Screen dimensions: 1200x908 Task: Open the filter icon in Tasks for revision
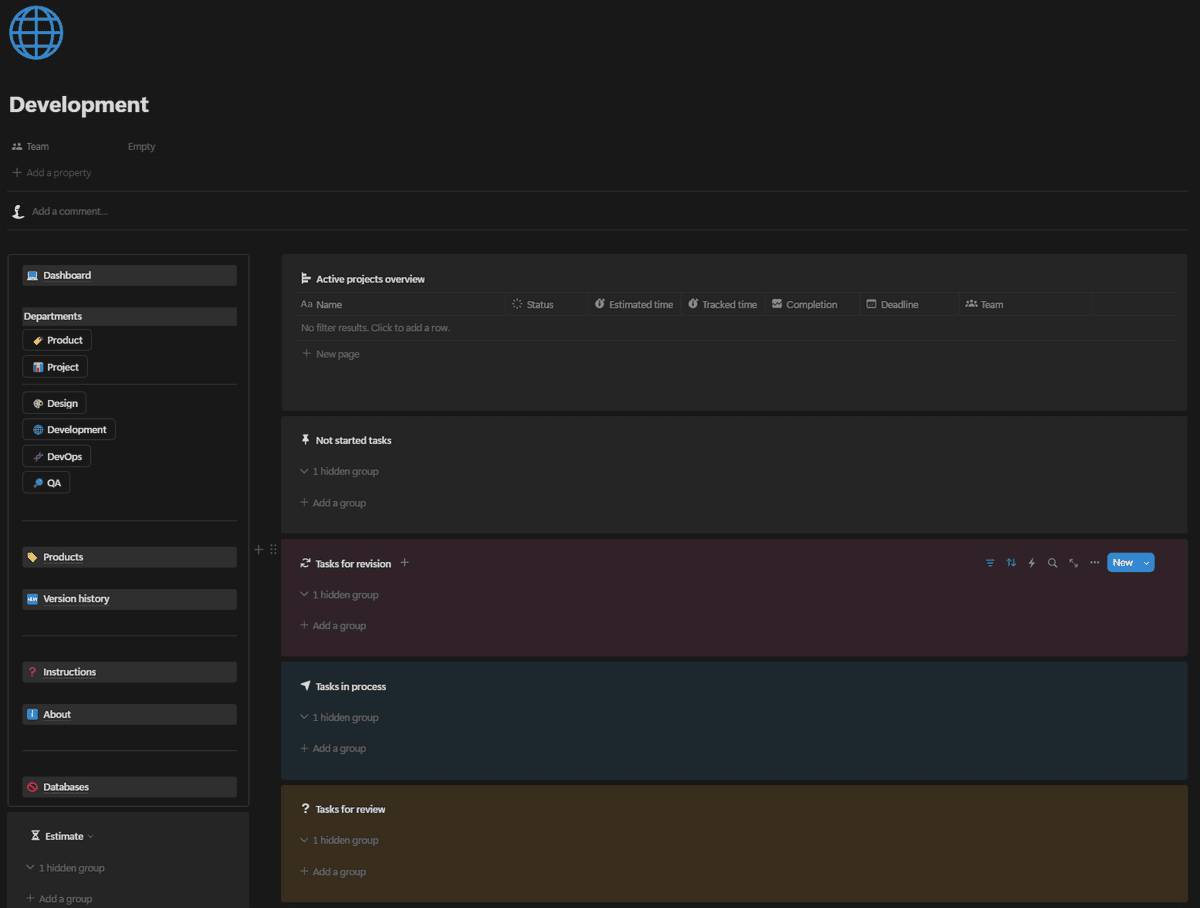pyautogui.click(x=990, y=563)
